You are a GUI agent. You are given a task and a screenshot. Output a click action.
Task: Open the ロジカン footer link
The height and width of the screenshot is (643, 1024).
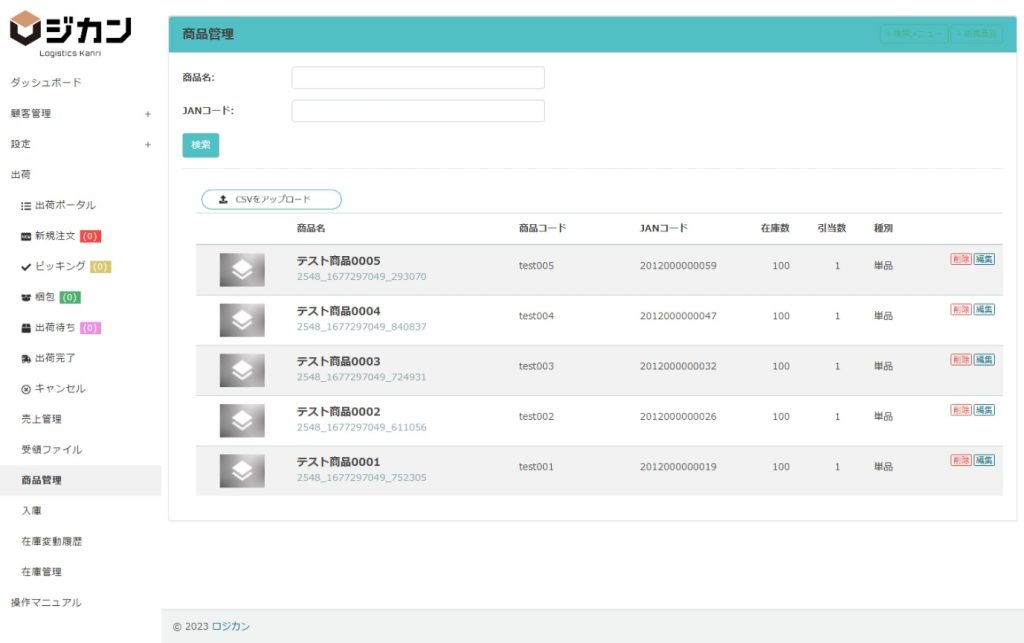coord(231,627)
